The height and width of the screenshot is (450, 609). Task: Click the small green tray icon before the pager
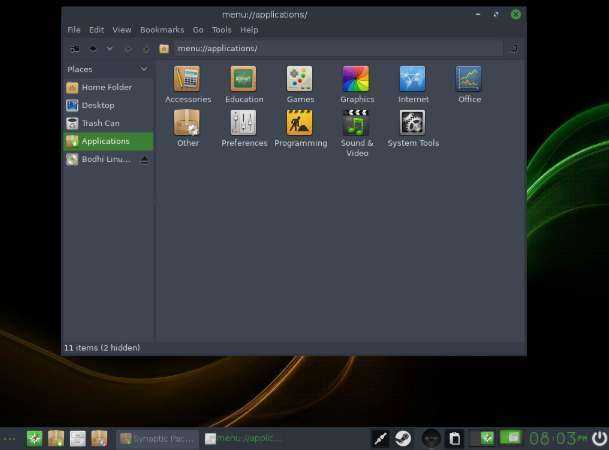pos(487,438)
